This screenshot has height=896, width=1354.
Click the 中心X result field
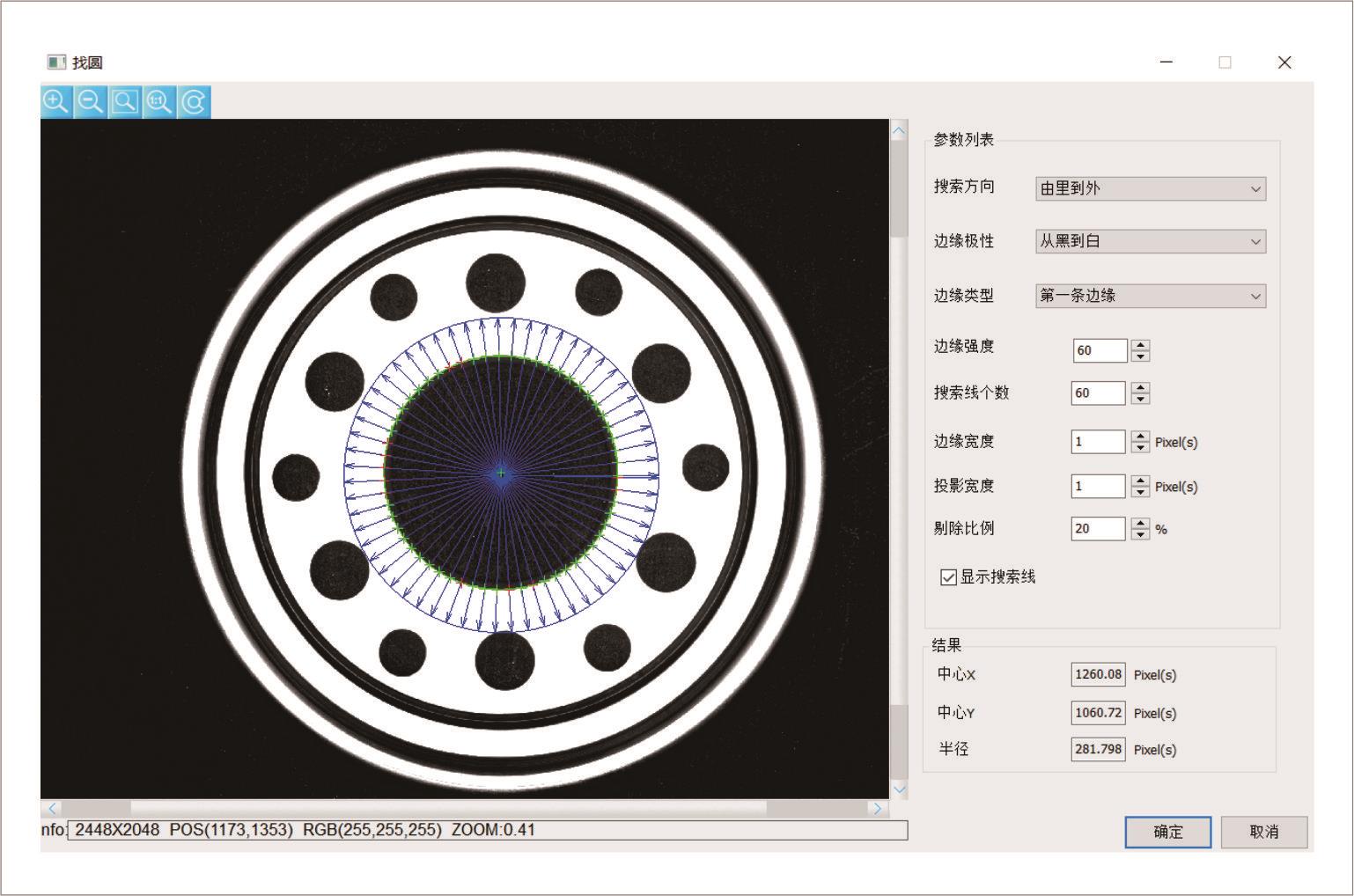(x=1098, y=674)
